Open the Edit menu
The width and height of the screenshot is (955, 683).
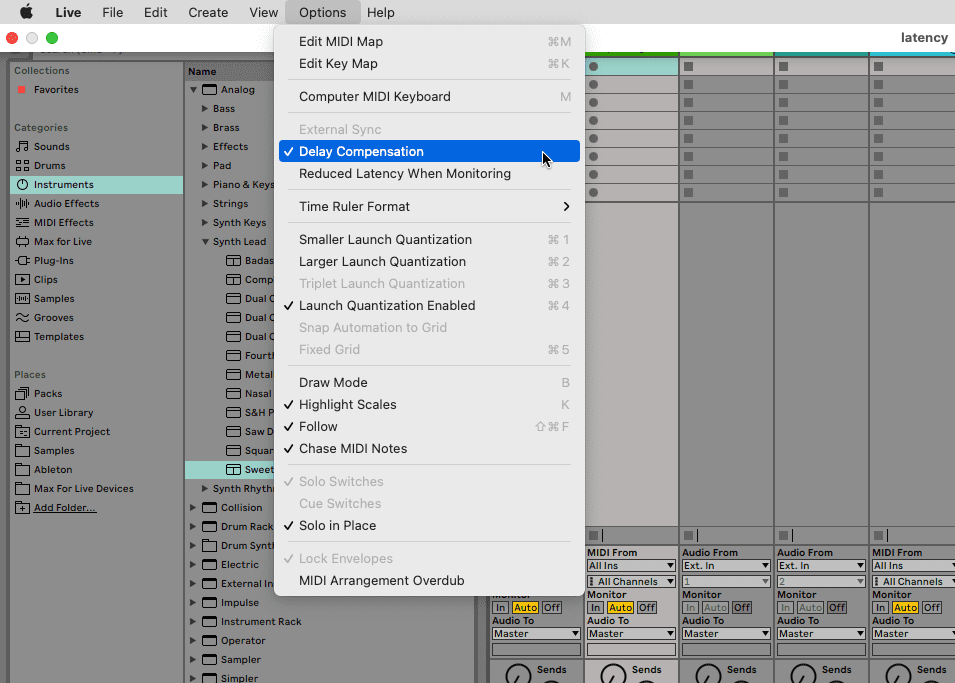(x=155, y=12)
